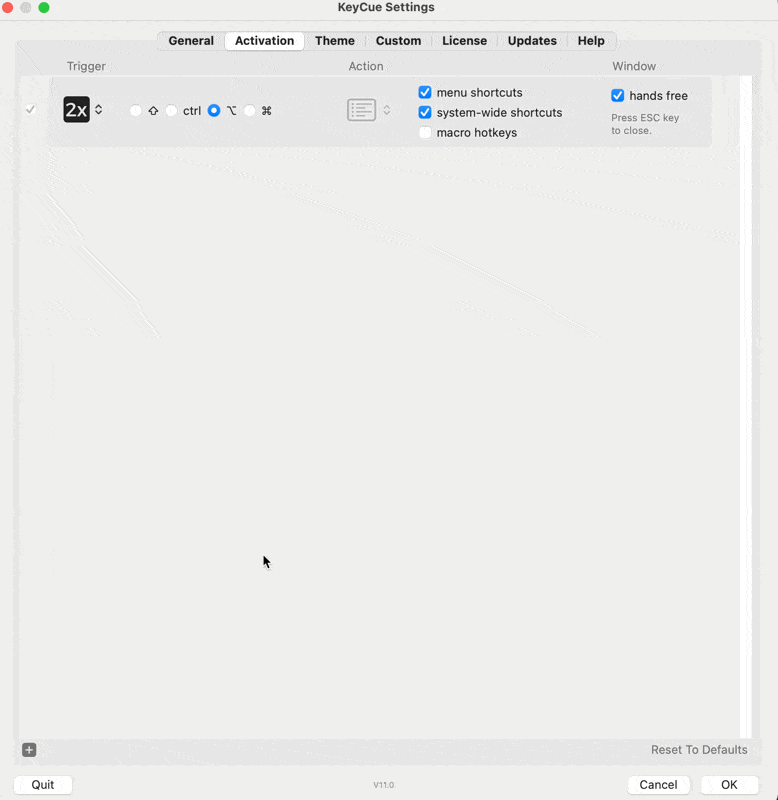Viewport: 778px width, 800px height.
Task: Toggle the trigger row enabled checkmark
Action: tap(31, 109)
